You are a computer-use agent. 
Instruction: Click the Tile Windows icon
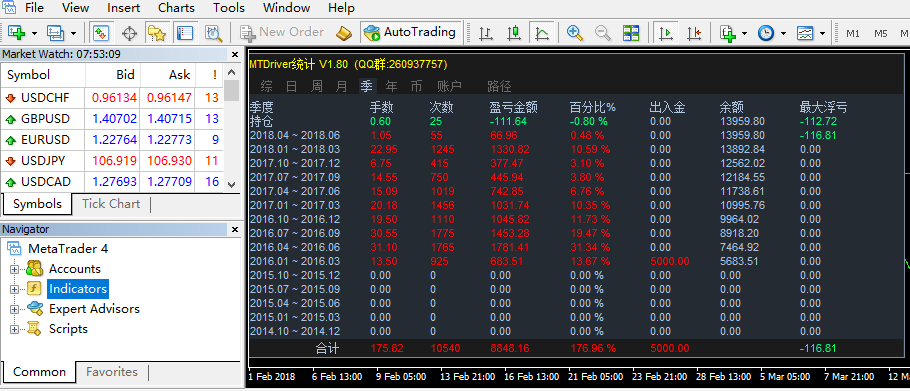pos(631,32)
